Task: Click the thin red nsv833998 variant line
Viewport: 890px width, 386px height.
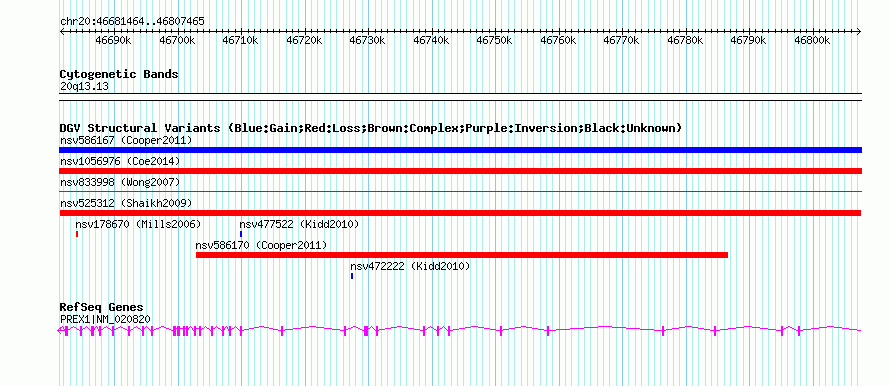Action: pyautogui.click(x=460, y=192)
